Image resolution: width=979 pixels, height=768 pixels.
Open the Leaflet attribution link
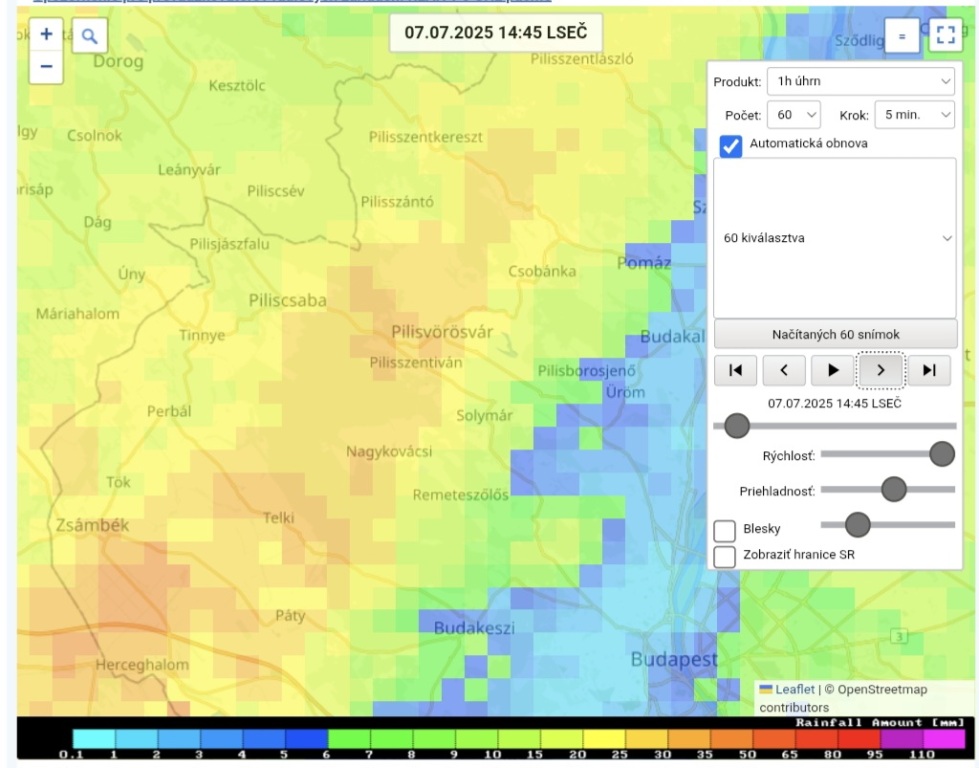[795, 689]
